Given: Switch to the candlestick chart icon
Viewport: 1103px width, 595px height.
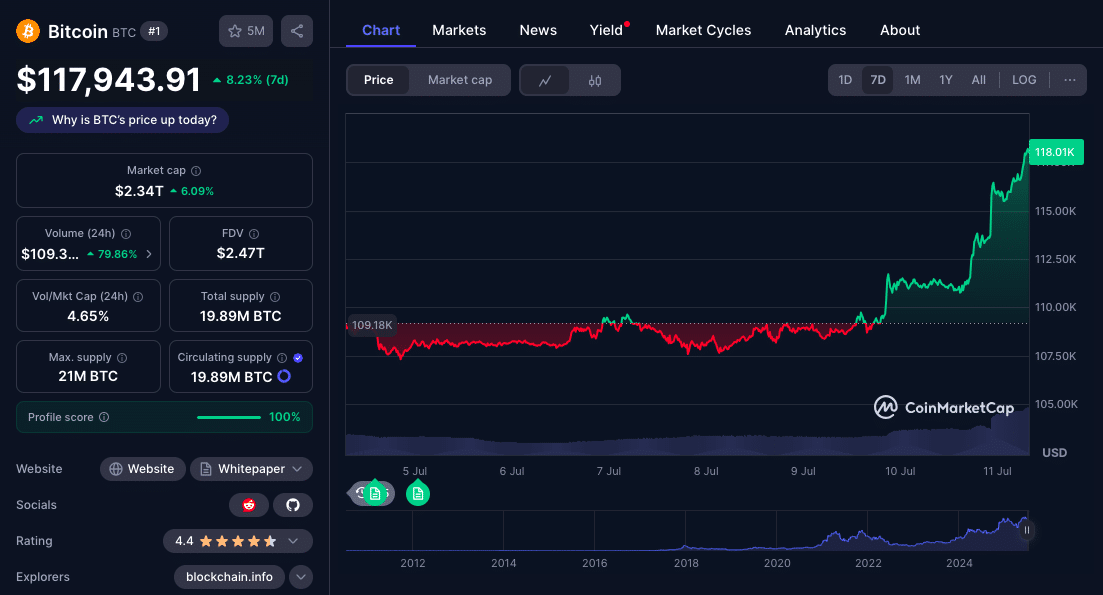Looking at the screenshot, I should [x=595, y=80].
